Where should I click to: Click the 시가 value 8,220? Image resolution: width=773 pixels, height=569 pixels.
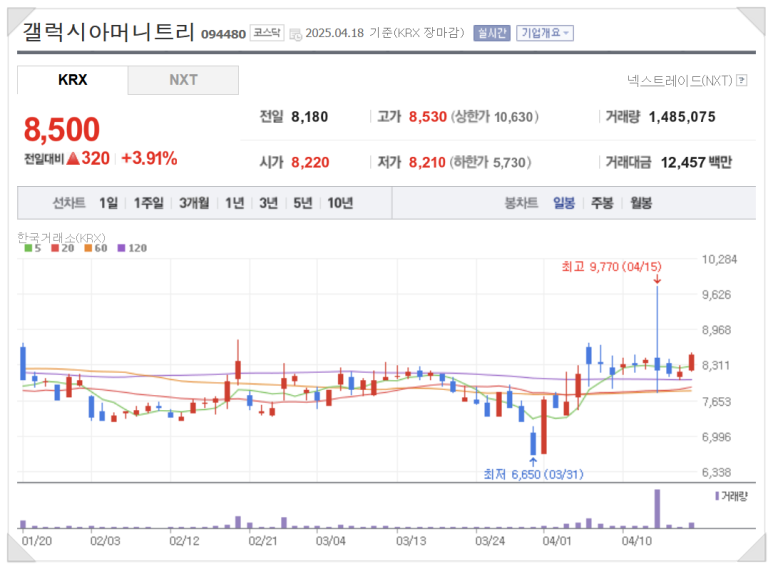tap(310, 162)
